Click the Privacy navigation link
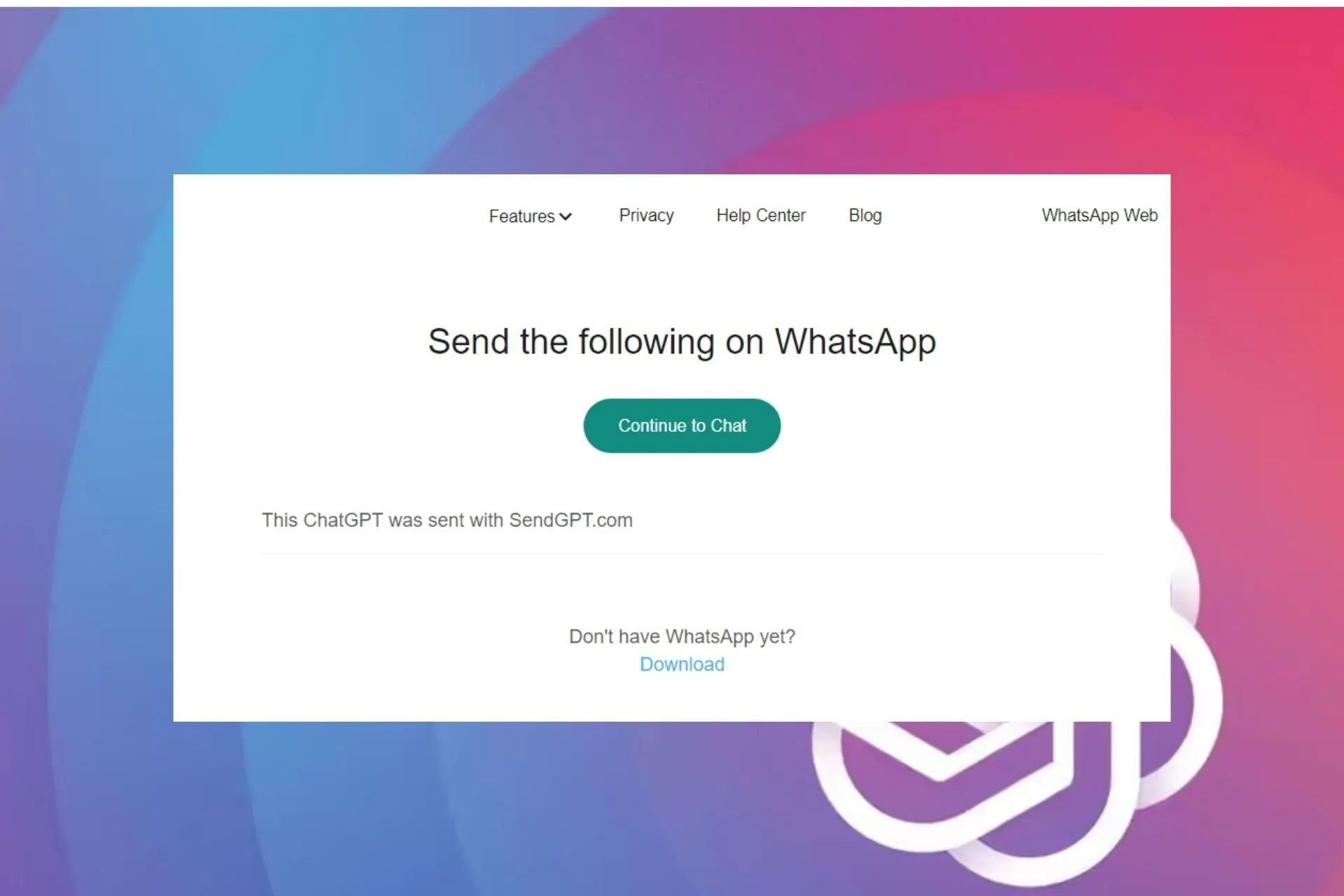This screenshot has height=896, width=1344. point(646,215)
